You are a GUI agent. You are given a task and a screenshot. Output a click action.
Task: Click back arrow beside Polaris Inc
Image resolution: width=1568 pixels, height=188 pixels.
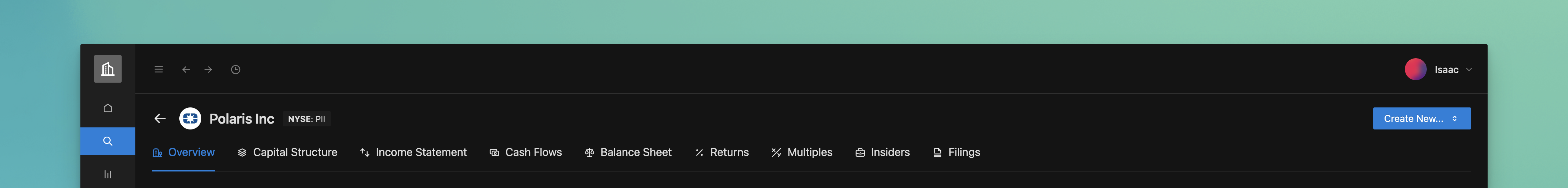160,118
